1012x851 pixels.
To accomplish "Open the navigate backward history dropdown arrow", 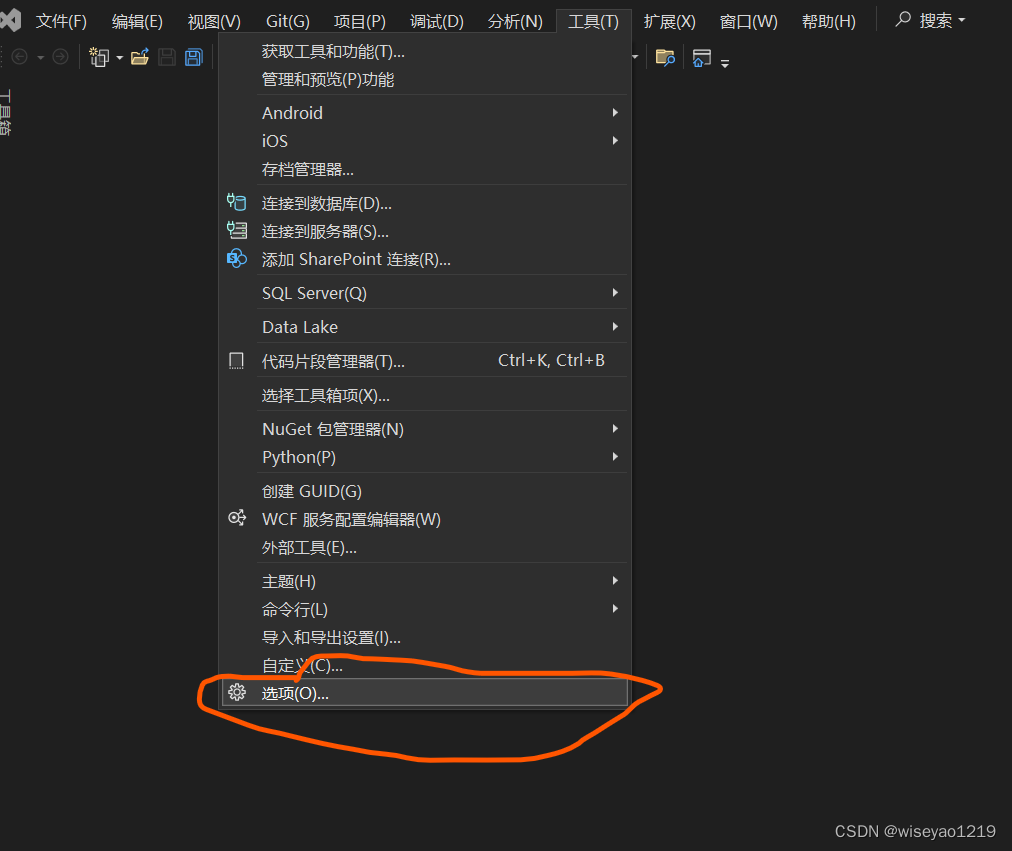I will click(x=40, y=58).
